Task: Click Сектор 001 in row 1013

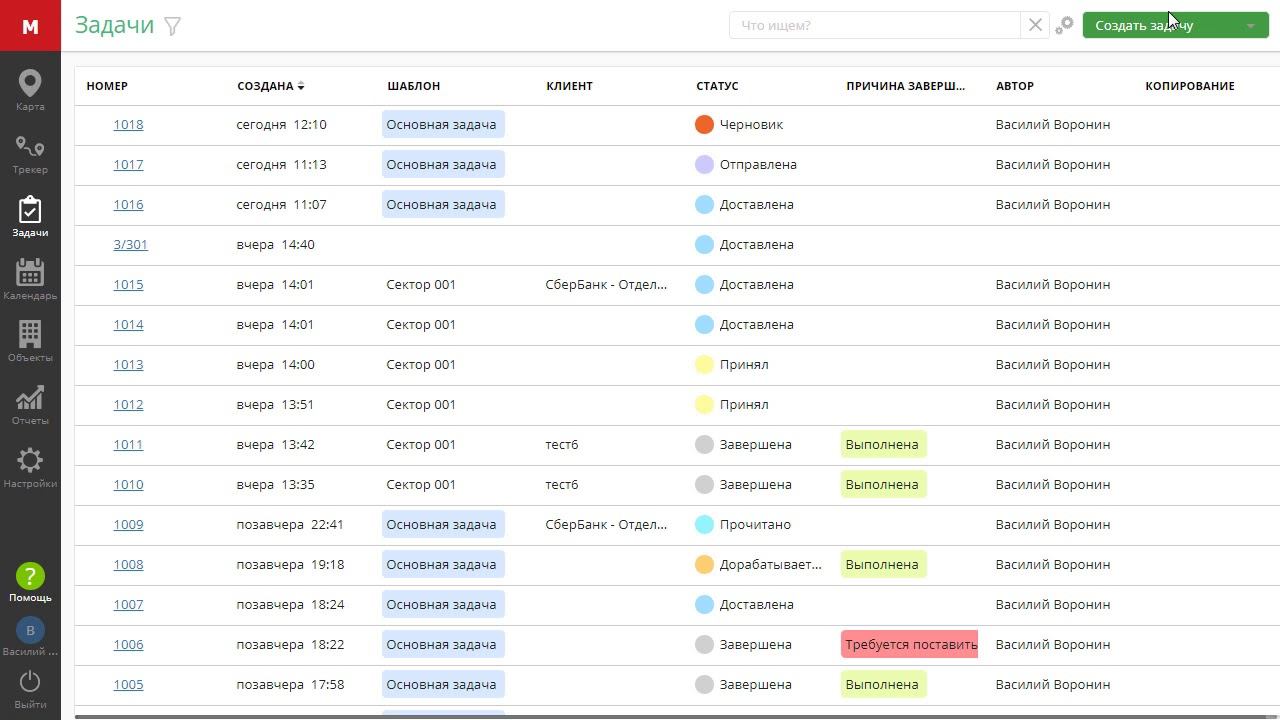Action: pos(421,365)
